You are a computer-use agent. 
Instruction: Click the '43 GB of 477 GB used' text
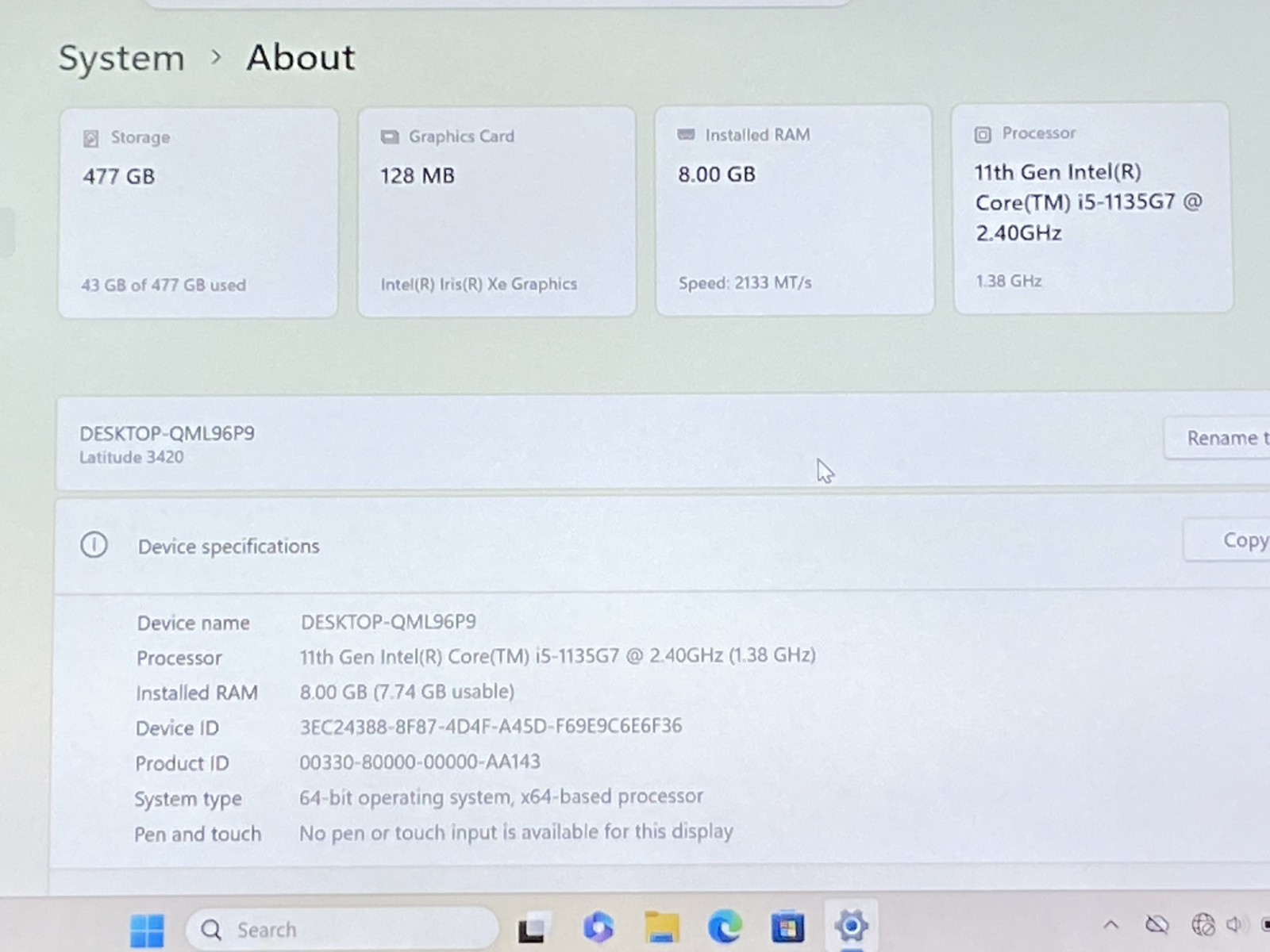164,285
